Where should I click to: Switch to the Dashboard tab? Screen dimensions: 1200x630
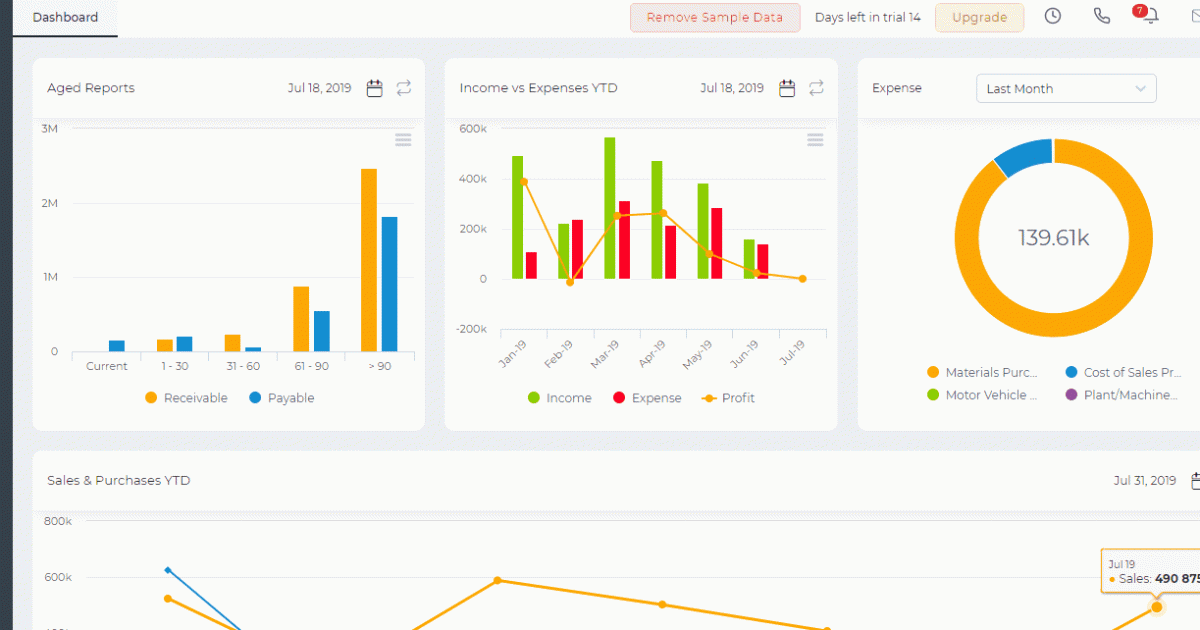(65, 18)
